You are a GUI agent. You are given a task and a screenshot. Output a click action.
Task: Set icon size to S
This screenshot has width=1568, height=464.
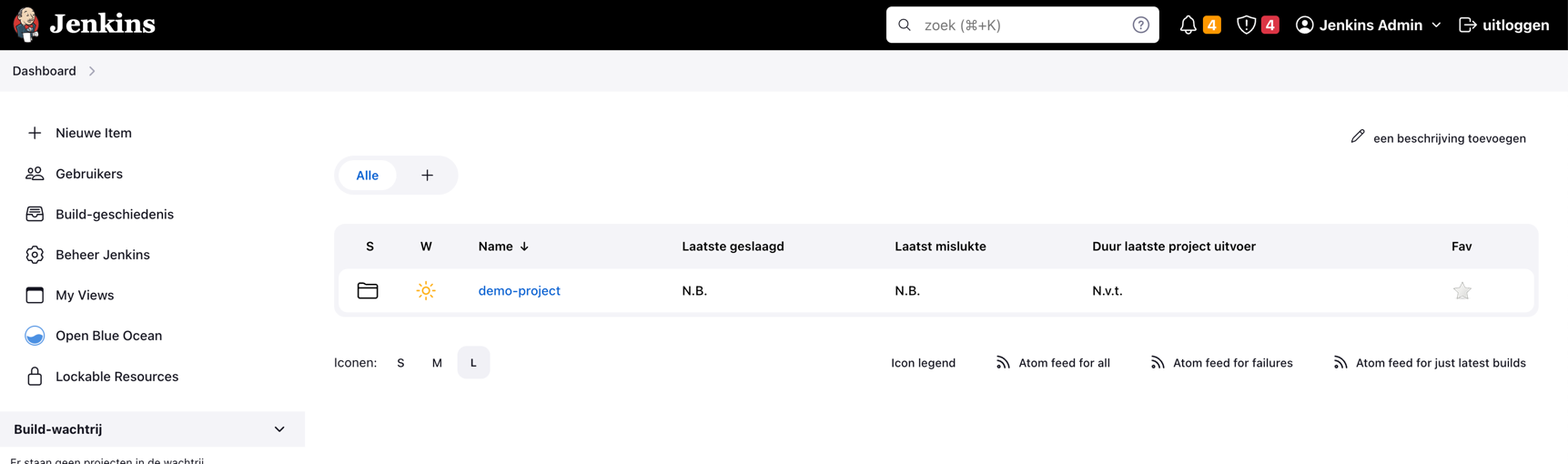click(x=400, y=363)
